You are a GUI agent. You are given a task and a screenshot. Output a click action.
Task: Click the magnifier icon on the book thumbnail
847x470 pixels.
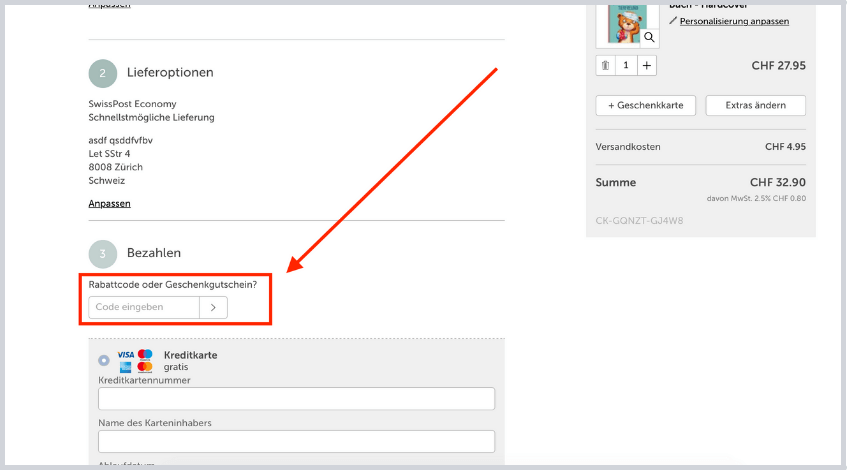(649, 37)
